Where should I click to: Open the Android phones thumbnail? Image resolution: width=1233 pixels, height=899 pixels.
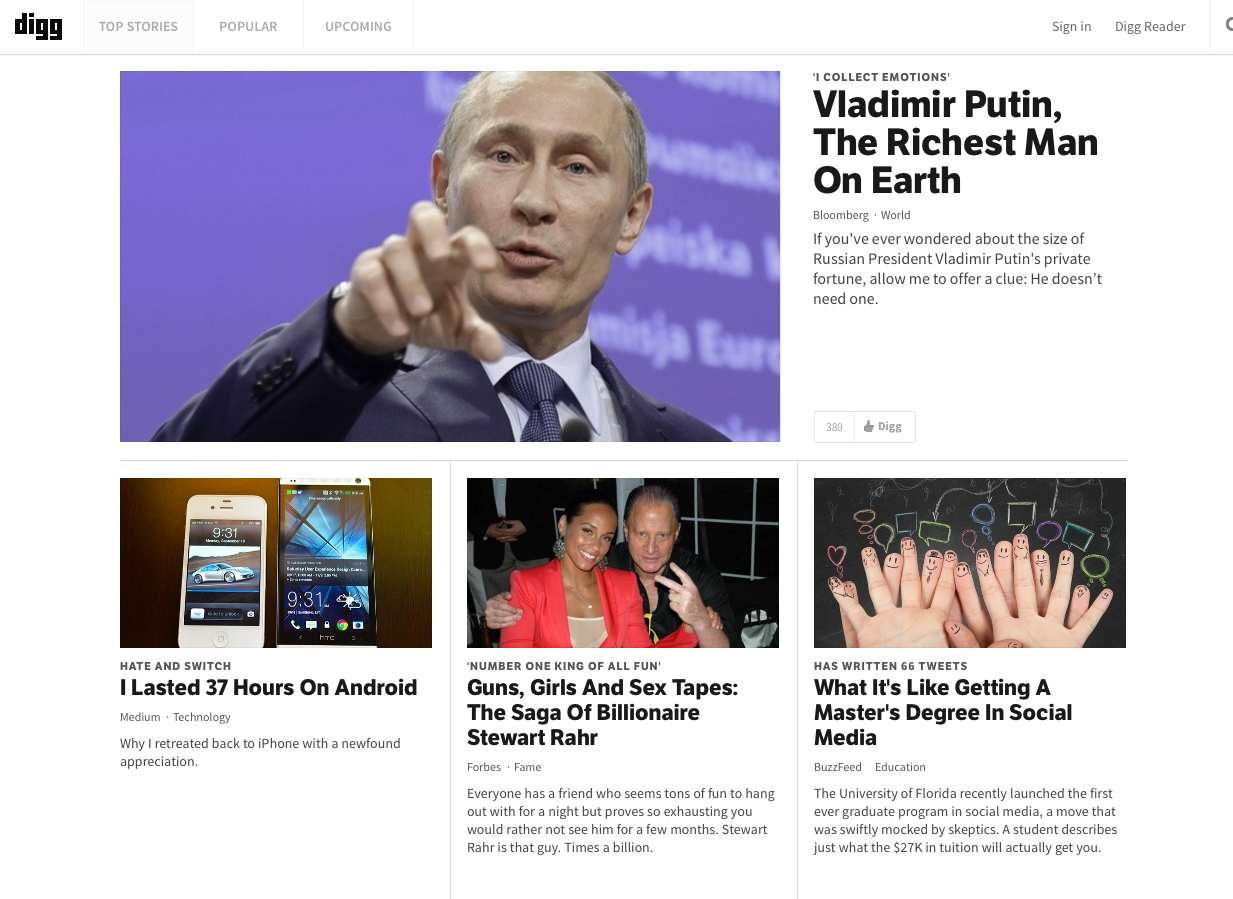(x=276, y=563)
